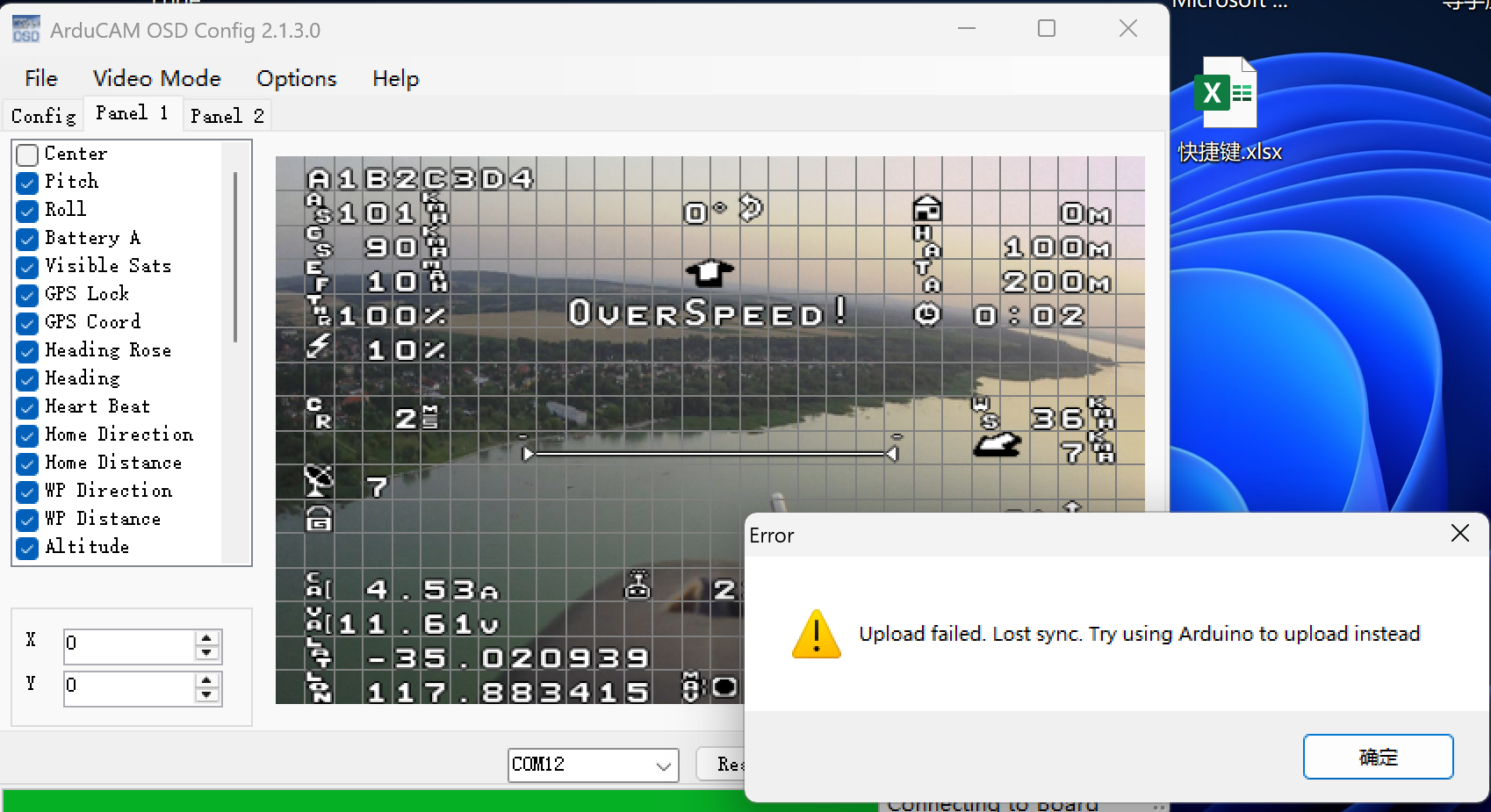Increase the X value with up arrow
This screenshot has width=1491, height=812.
pos(206,638)
